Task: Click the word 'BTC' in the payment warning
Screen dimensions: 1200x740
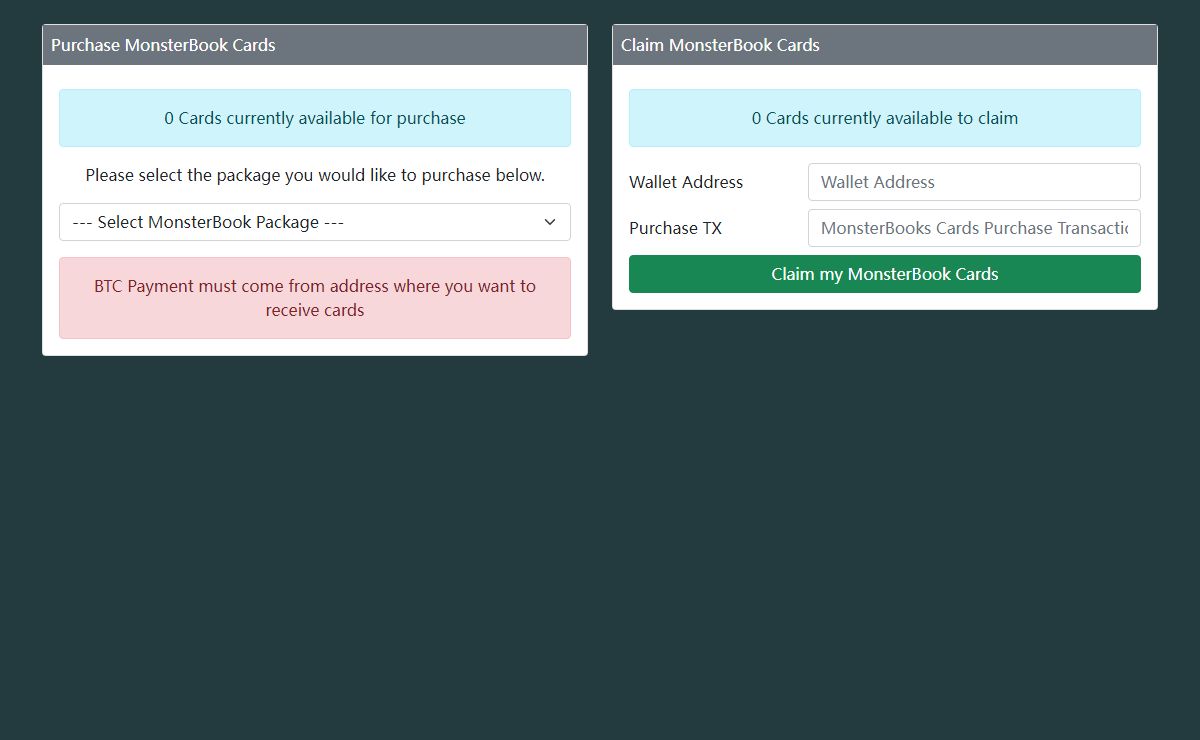Action: 109,286
